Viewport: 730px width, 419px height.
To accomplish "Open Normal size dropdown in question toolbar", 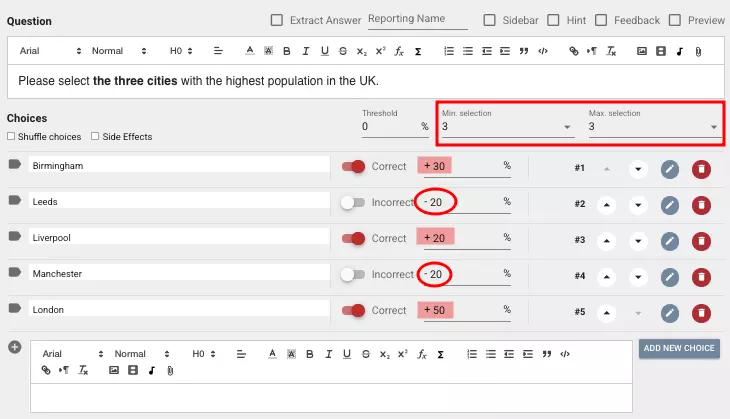I will click(x=119, y=51).
